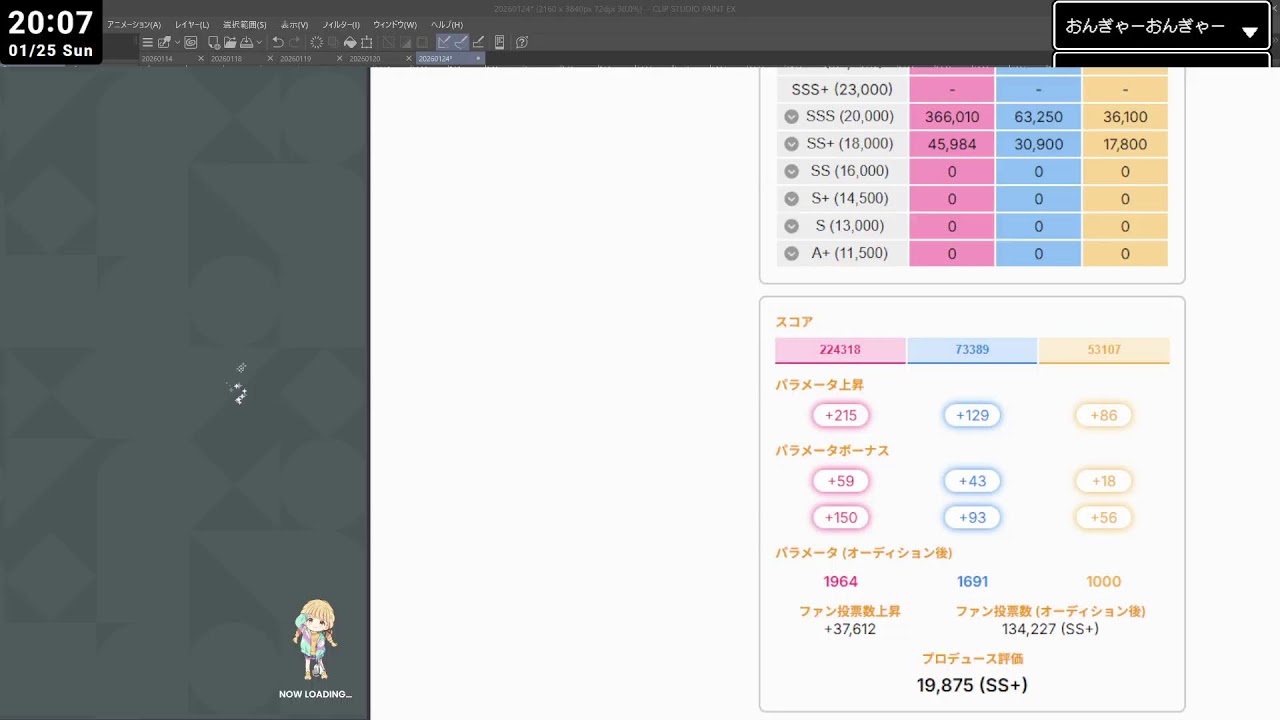1280x720 pixels.
Task: Click the Open file folder icon
Action: [x=230, y=42]
